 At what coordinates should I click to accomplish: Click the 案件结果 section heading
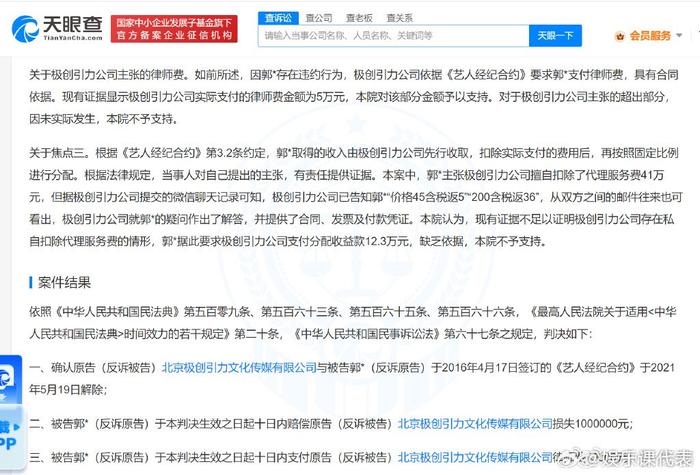(64, 282)
